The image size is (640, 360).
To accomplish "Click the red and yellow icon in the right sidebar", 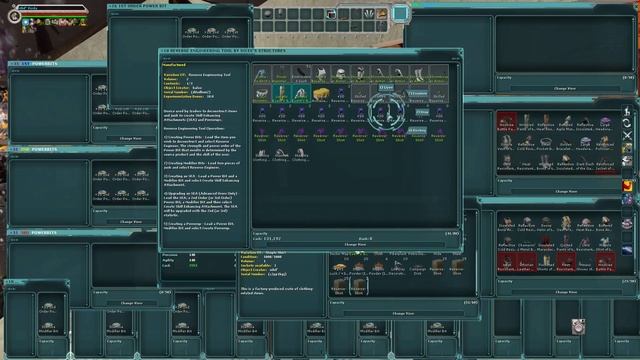I will pos(627,186).
